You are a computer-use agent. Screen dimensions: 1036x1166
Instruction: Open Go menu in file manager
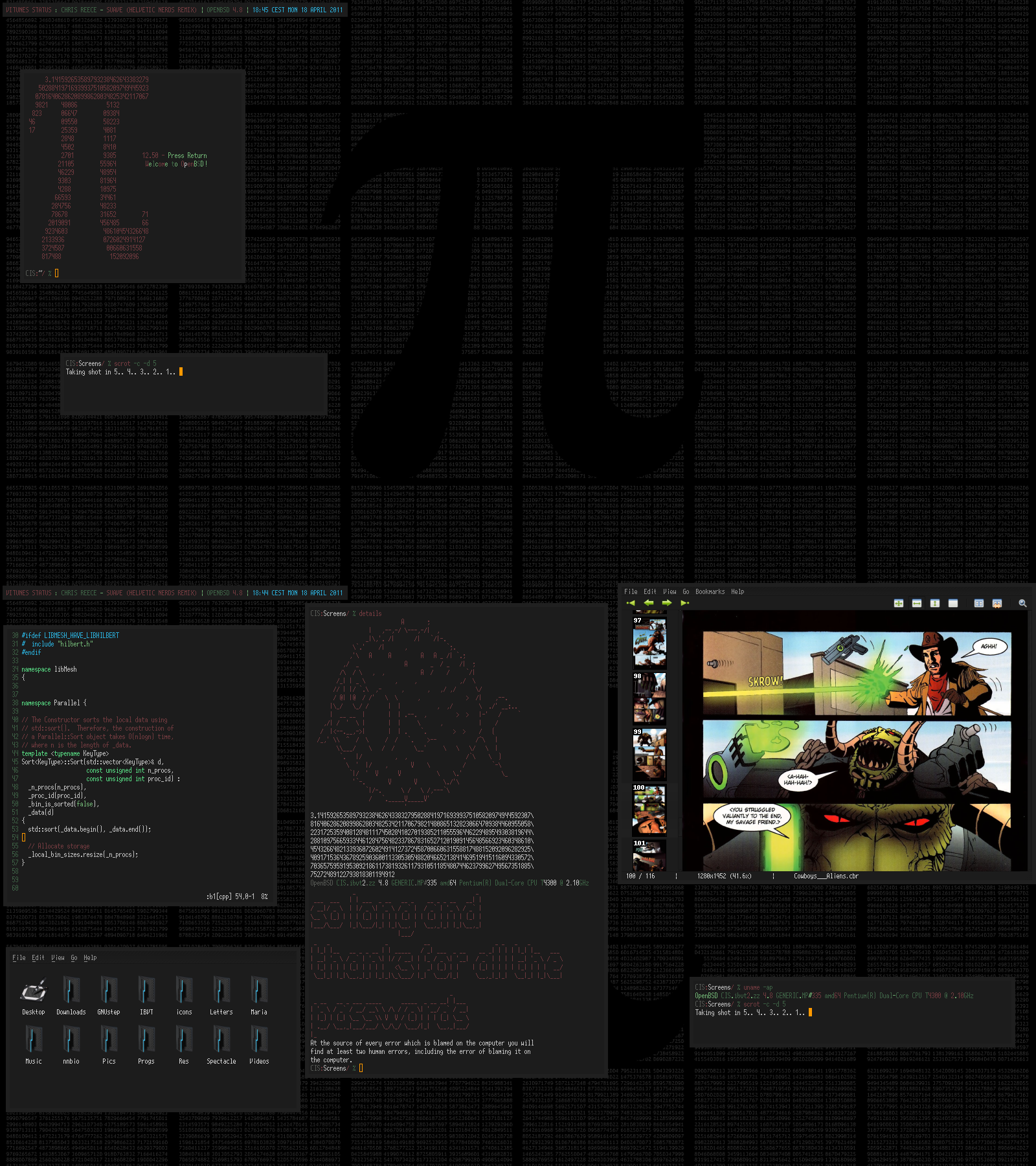[x=74, y=957]
